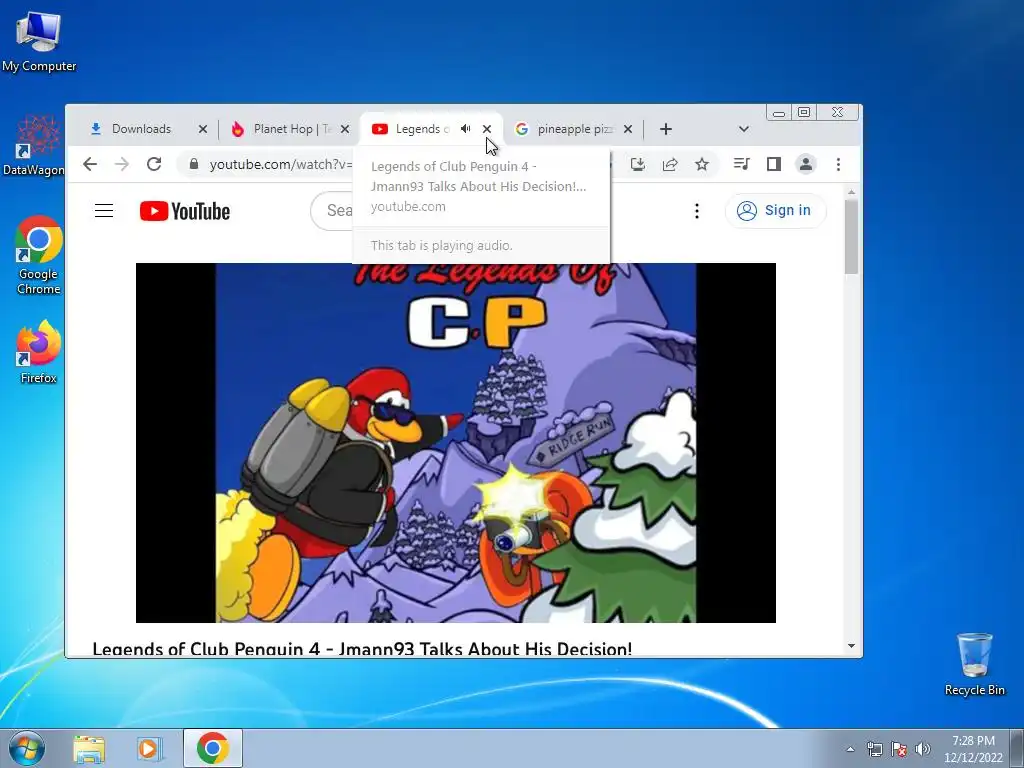Open Windows Media Player from taskbar
Viewport: 1024px width, 768px height.
(150, 748)
